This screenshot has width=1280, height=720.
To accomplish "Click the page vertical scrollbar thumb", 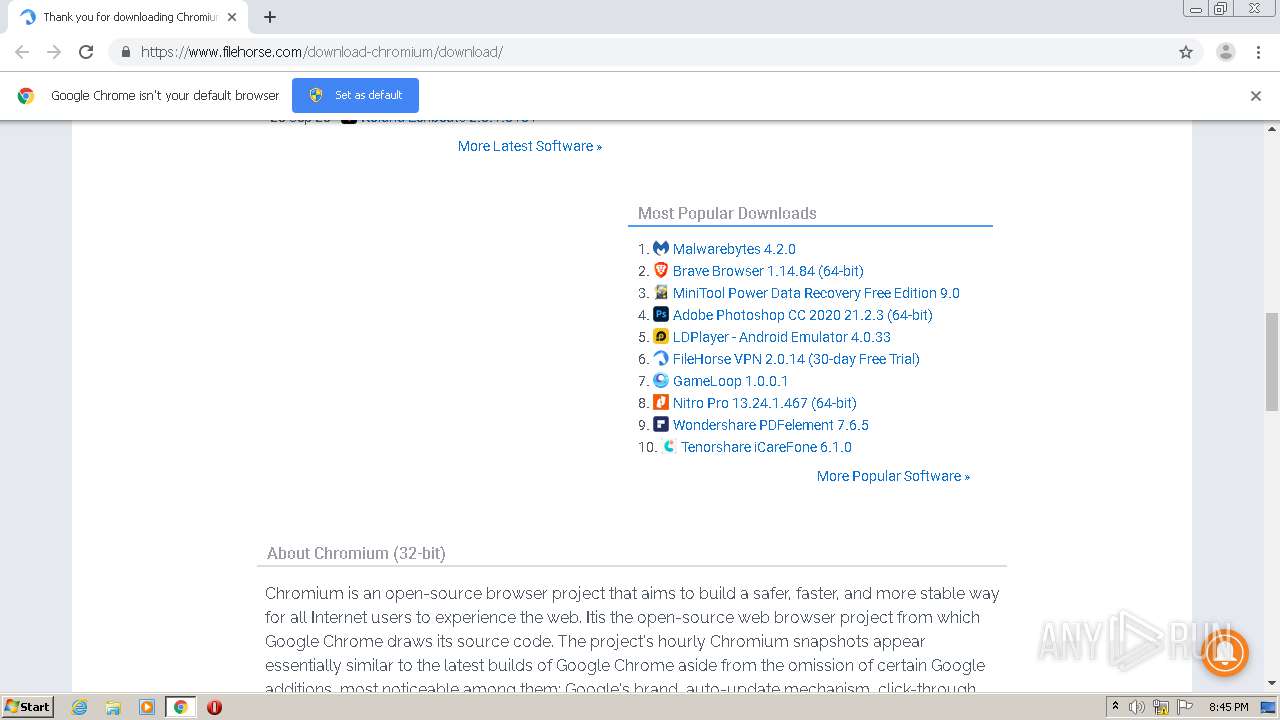I will click(1271, 361).
